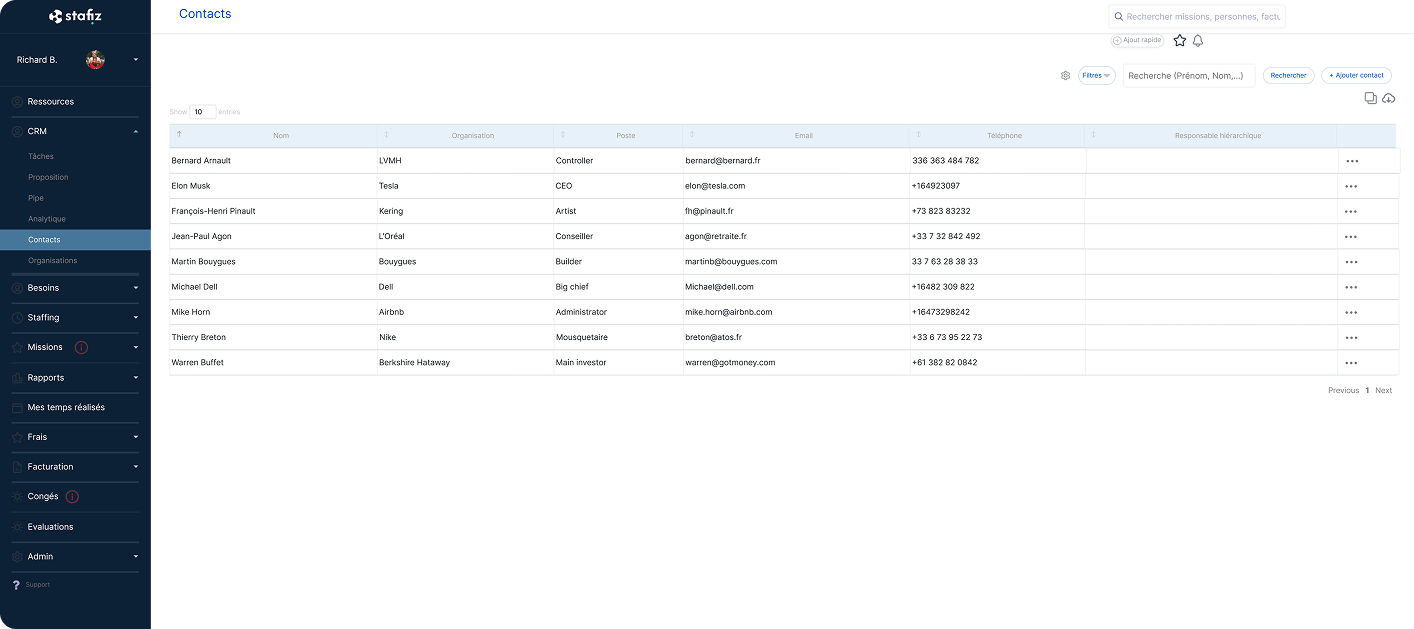
Task: Click the Contacts page title
Action: 205,14
